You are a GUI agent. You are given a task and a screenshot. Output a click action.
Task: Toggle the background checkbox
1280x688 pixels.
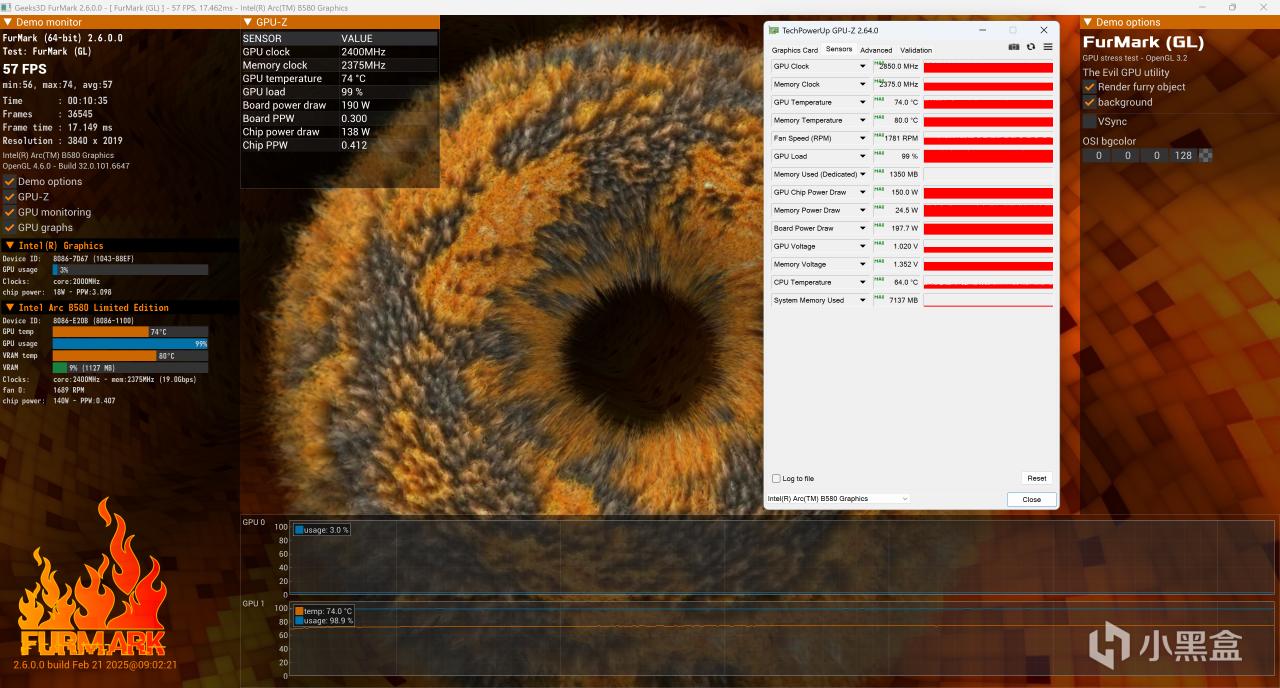pyautogui.click(x=1089, y=102)
